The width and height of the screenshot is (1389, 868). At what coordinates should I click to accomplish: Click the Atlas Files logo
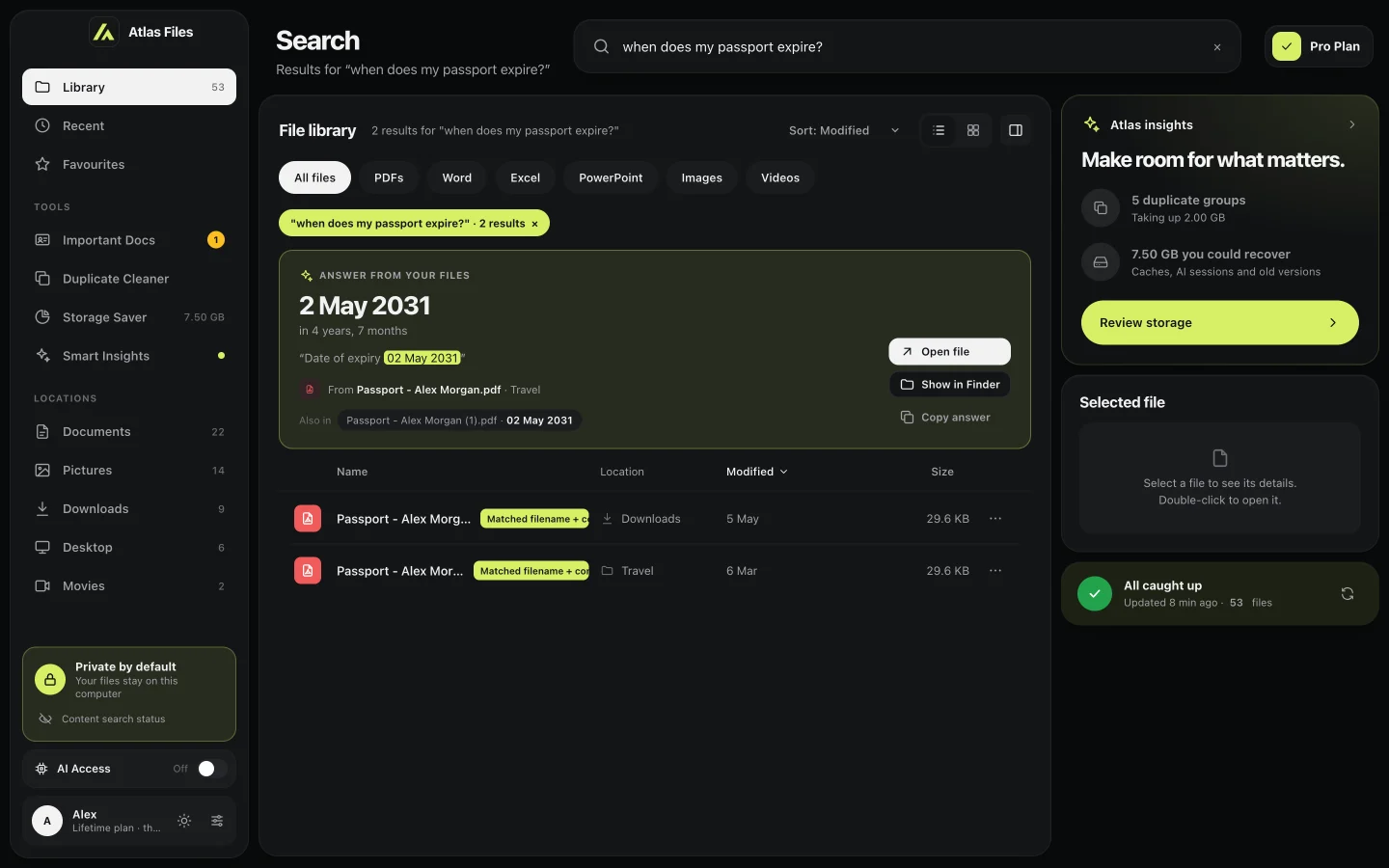pyautogui.click(x=104, y=32)
